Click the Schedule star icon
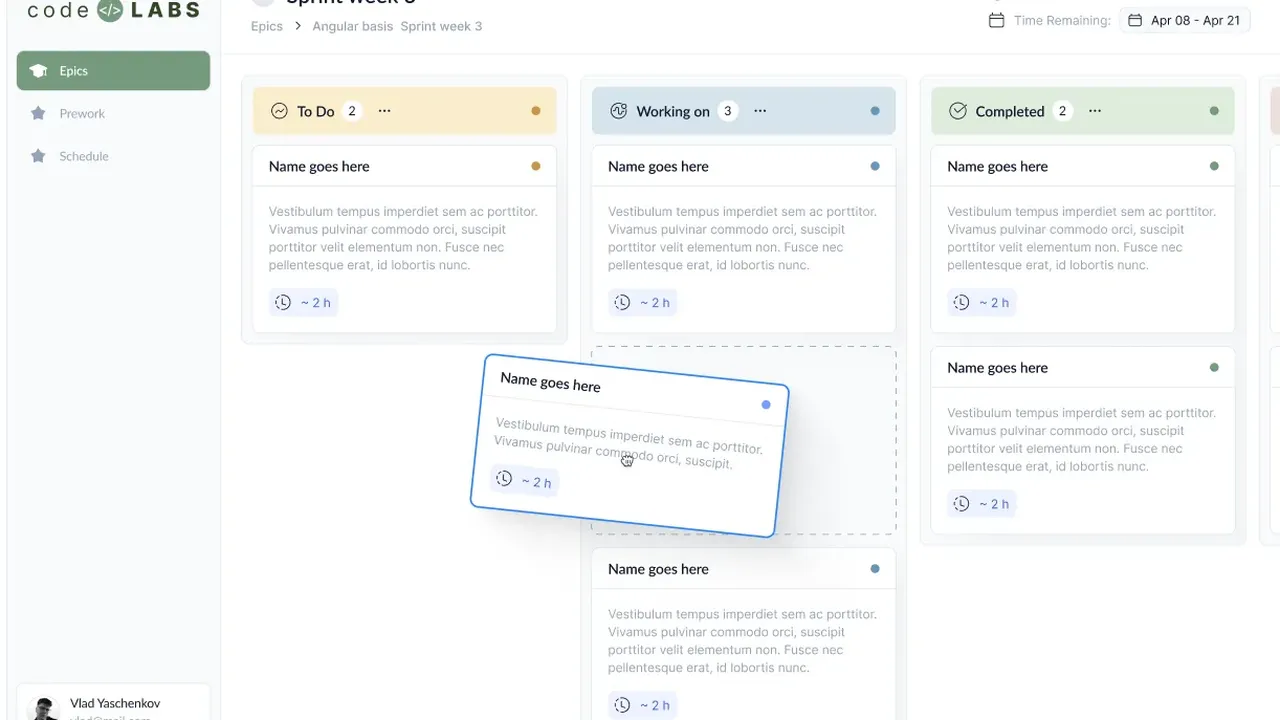This screenshot has height=720, width=1280. click(x=38, y=156)
